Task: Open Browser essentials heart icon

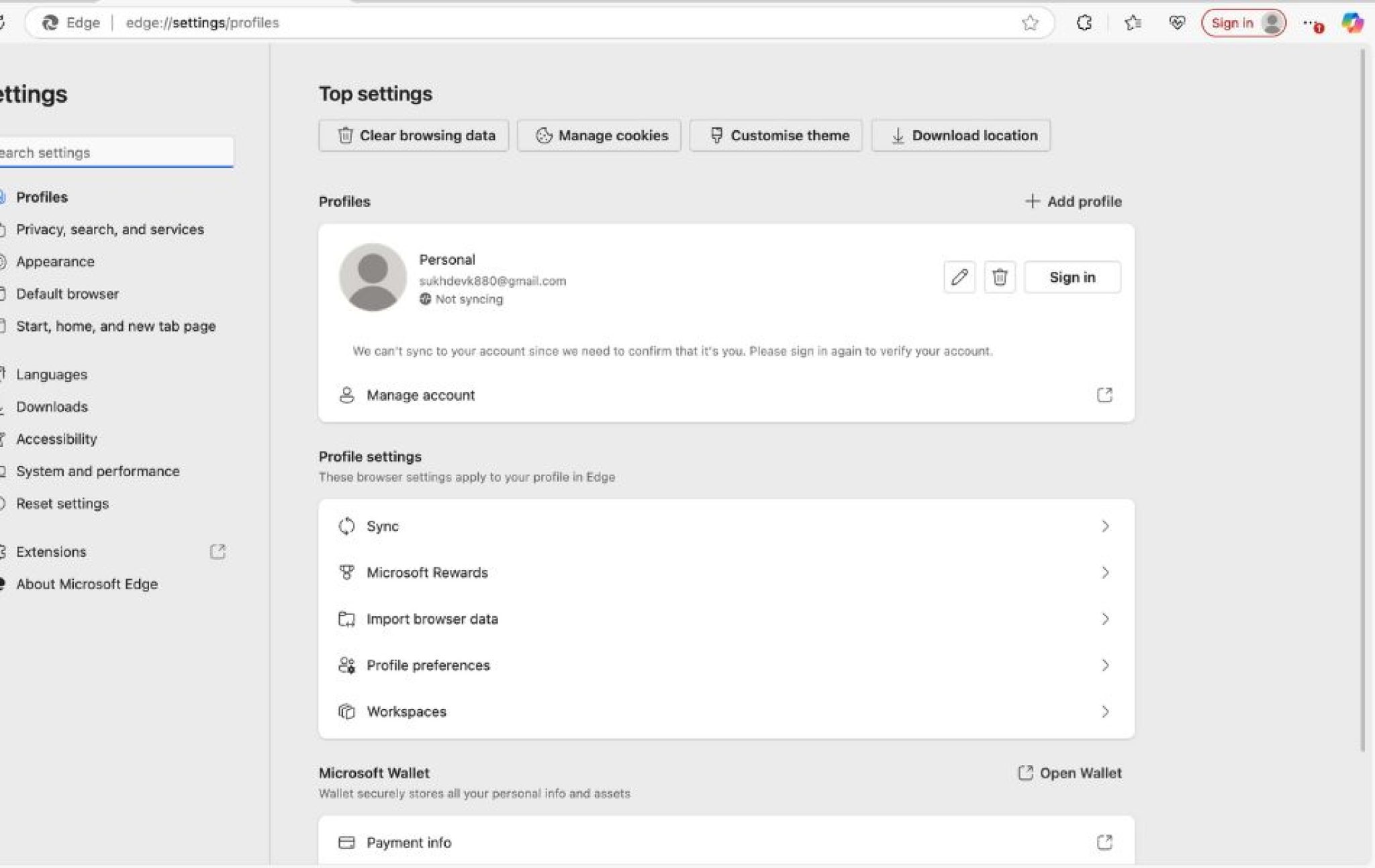Action: coord(1176,23)
